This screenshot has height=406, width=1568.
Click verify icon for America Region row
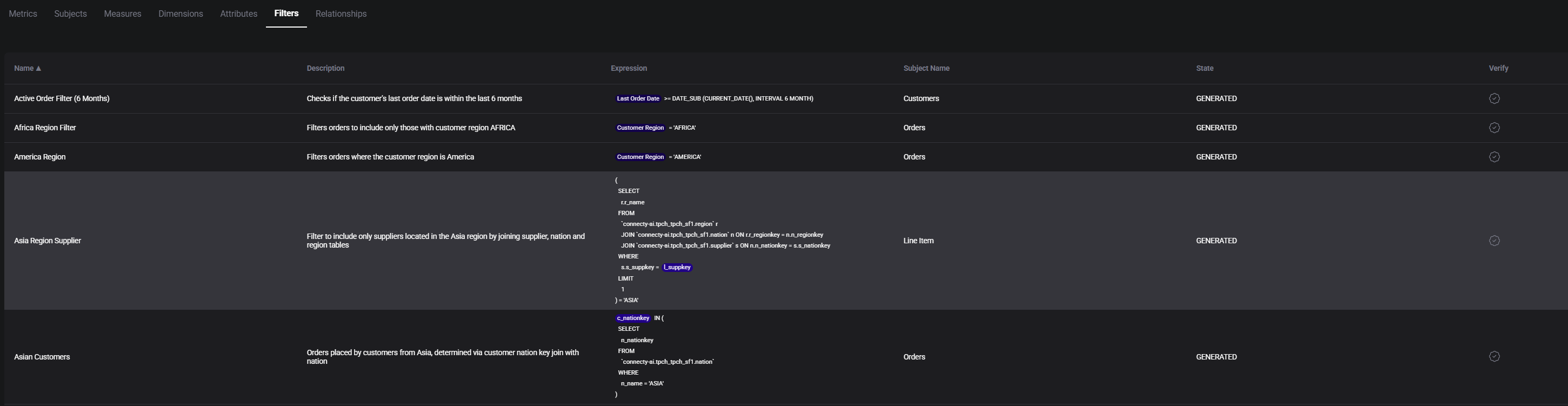[x=1494, y=157]
